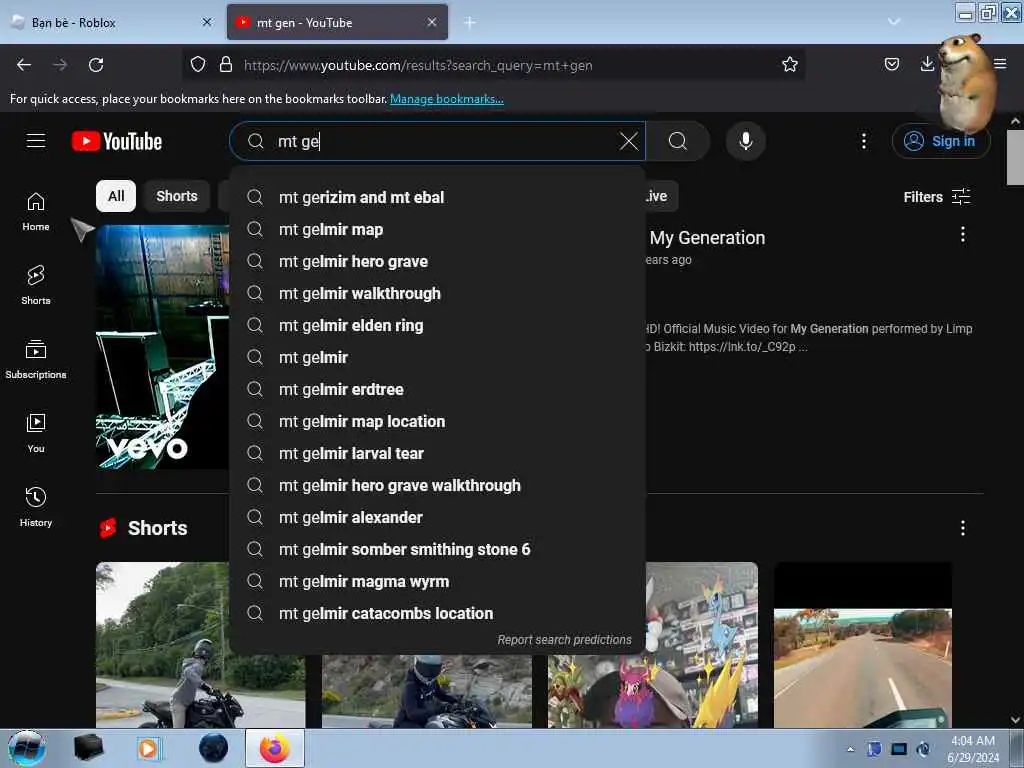
Task: Choose suggestion mt gelmir larval tear
Action: (x=438, y=453)
